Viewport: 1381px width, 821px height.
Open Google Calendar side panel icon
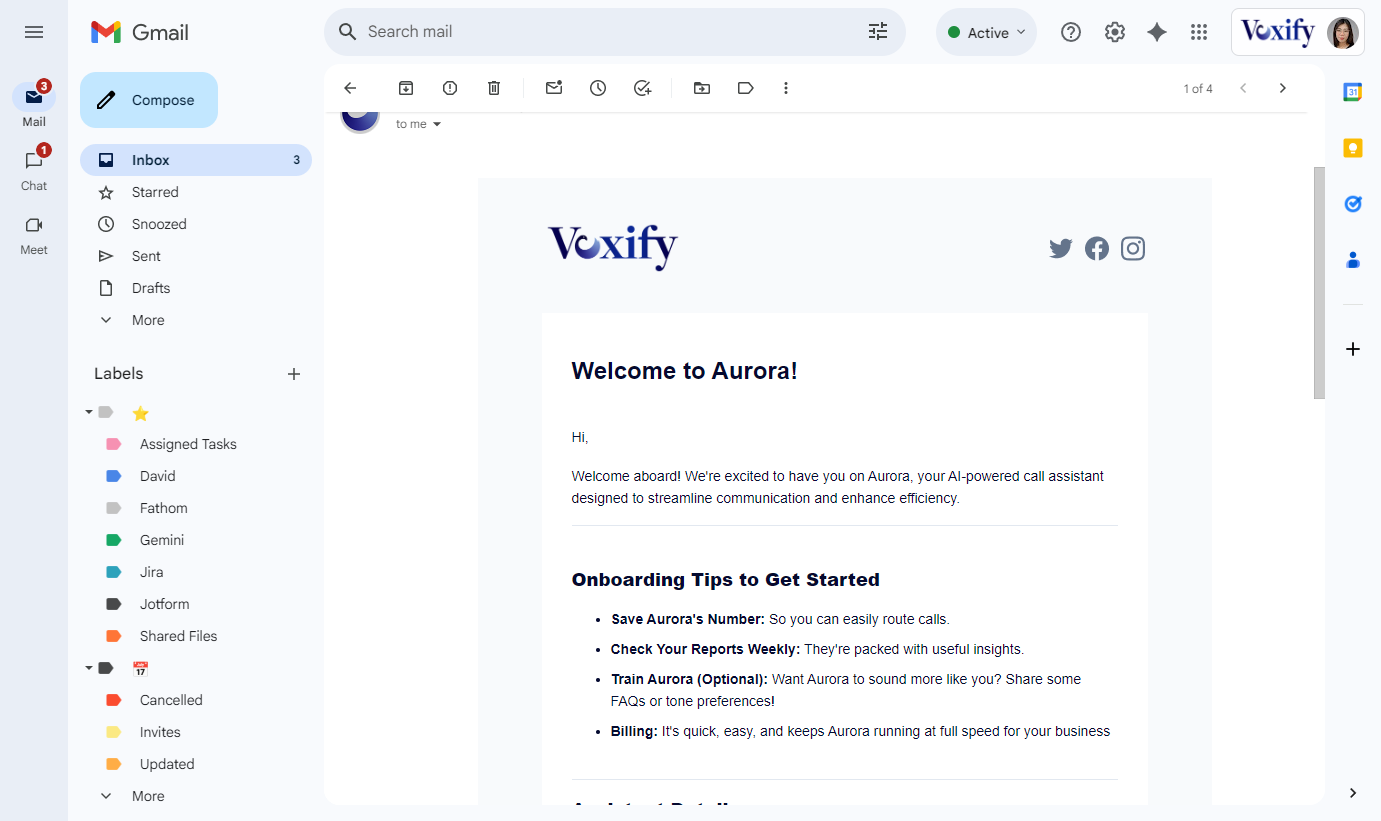(x=1353, y=92)
